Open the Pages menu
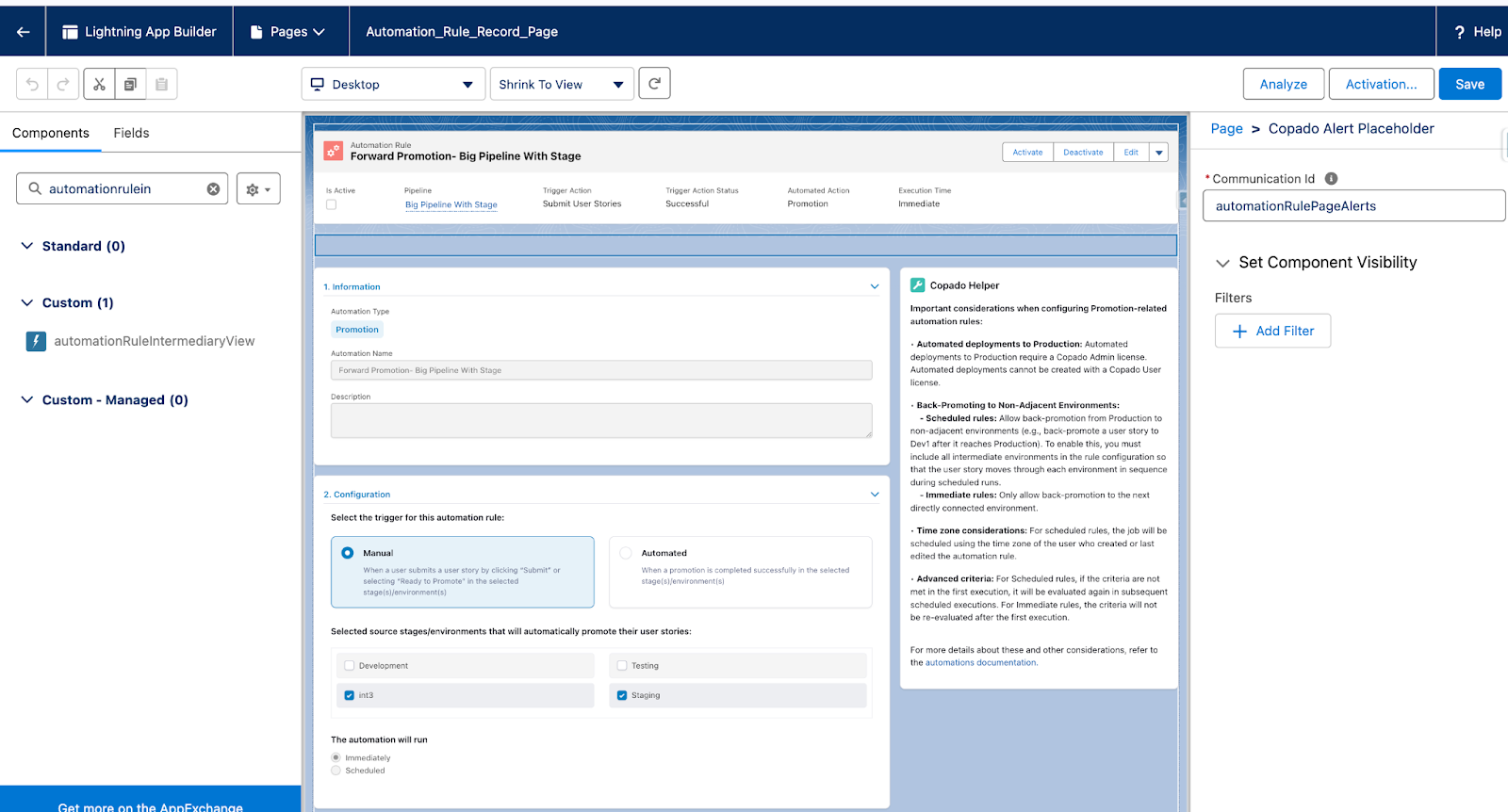Viewport: 1508px width, 812px height. [x=288, y=32]
